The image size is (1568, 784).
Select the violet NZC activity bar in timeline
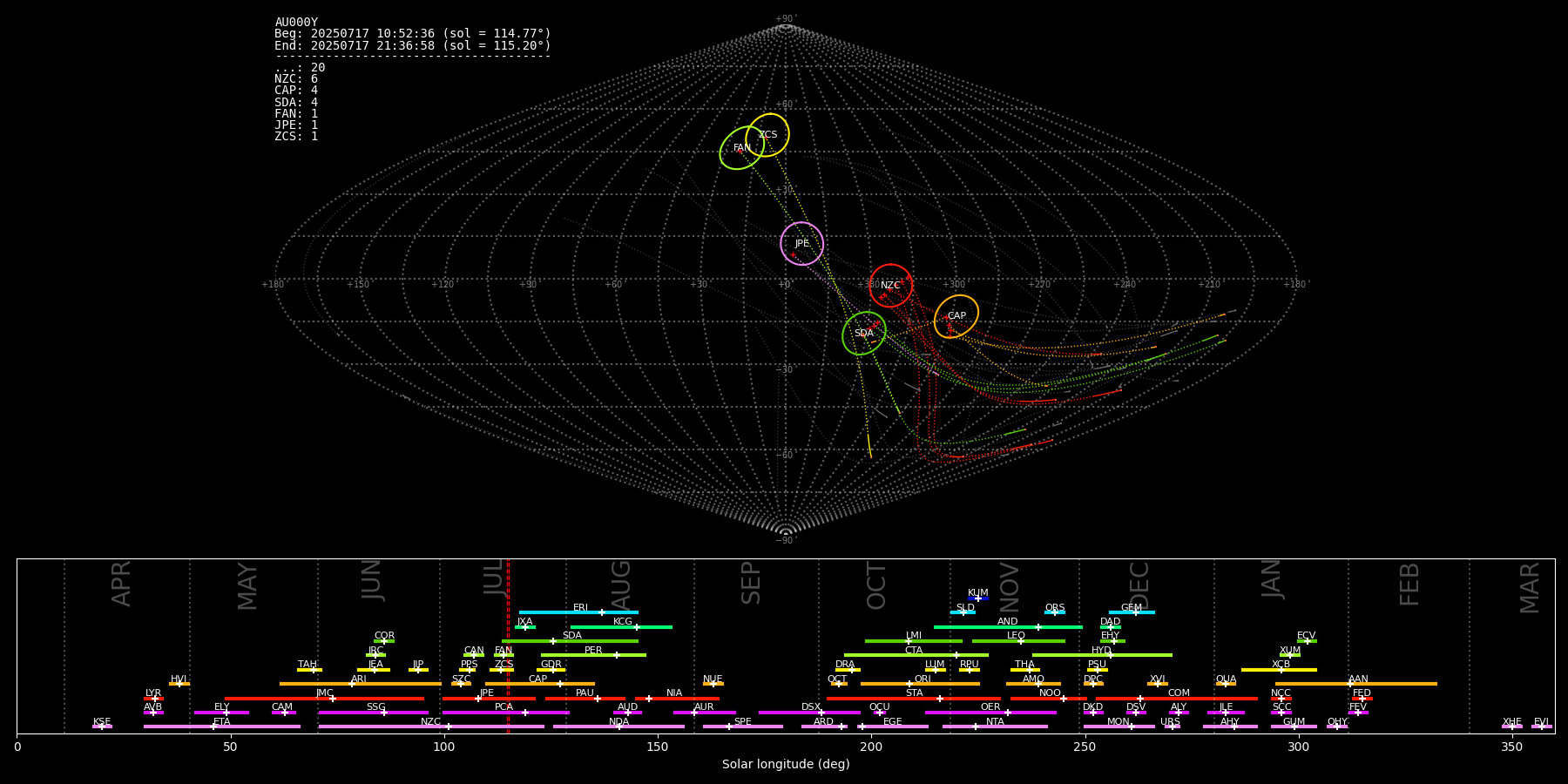coord(431,727)
